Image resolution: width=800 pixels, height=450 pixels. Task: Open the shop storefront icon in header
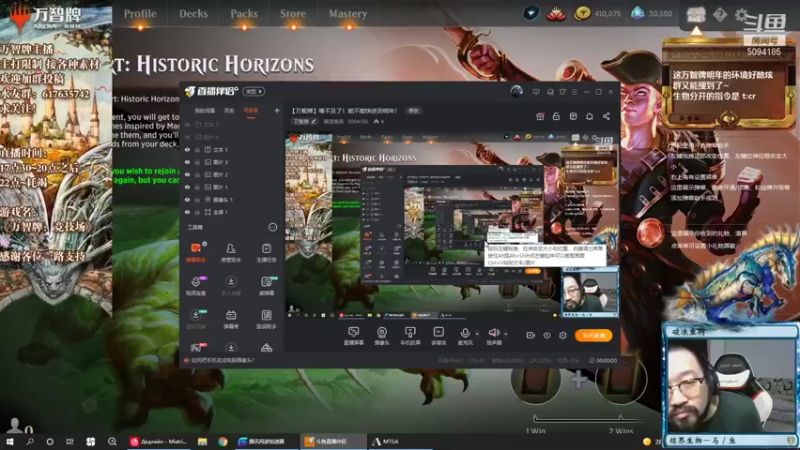(x=573, y=116)
